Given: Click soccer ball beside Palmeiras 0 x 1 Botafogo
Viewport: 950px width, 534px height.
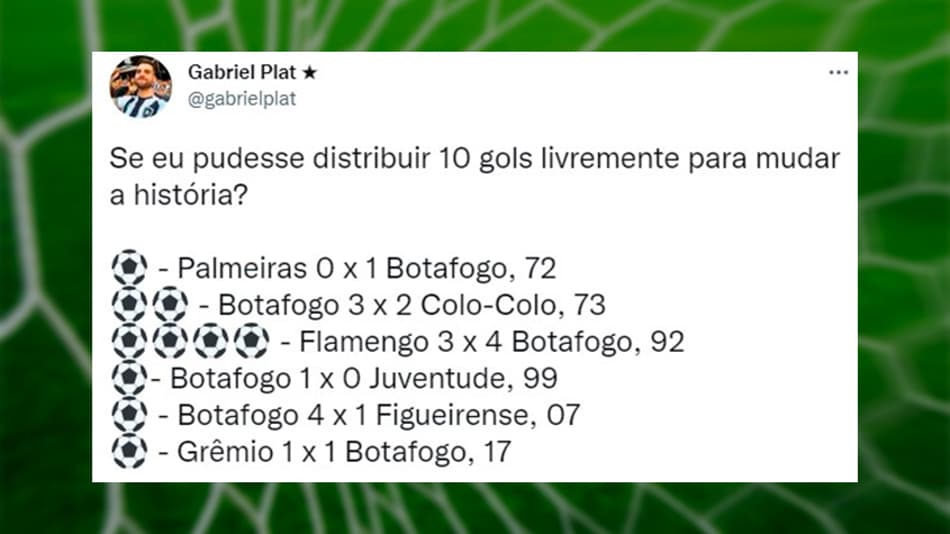Looking at the screenshot, I should click(129, 268).
